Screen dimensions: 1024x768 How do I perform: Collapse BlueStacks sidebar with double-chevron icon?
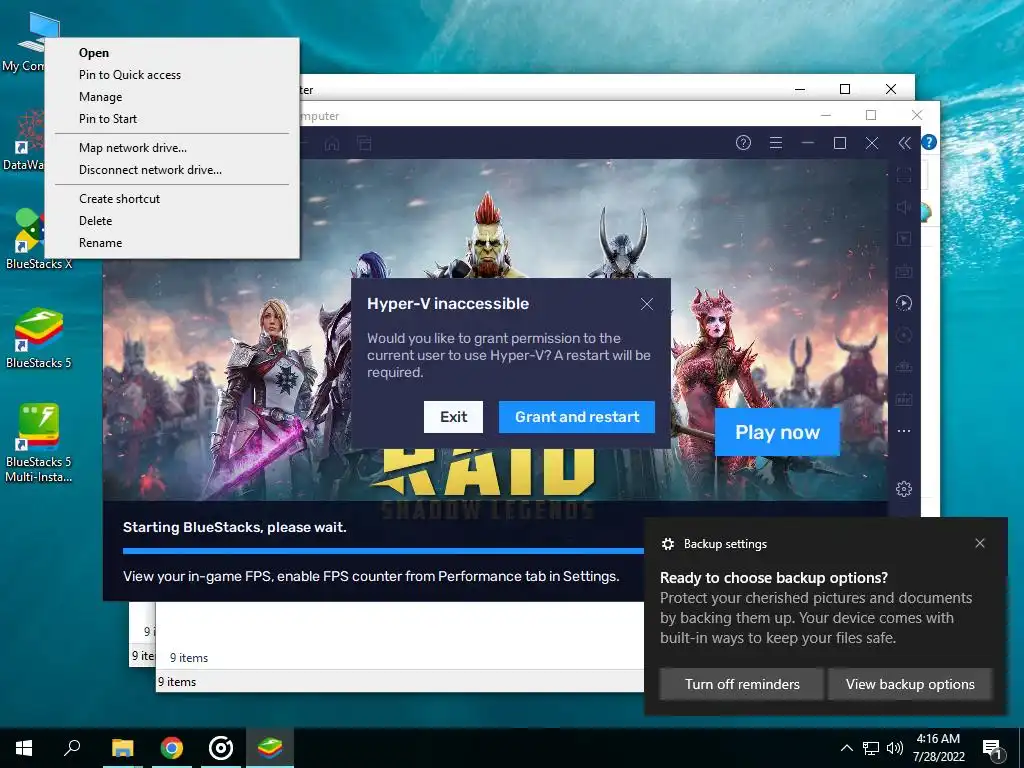[x=904, y=143]
